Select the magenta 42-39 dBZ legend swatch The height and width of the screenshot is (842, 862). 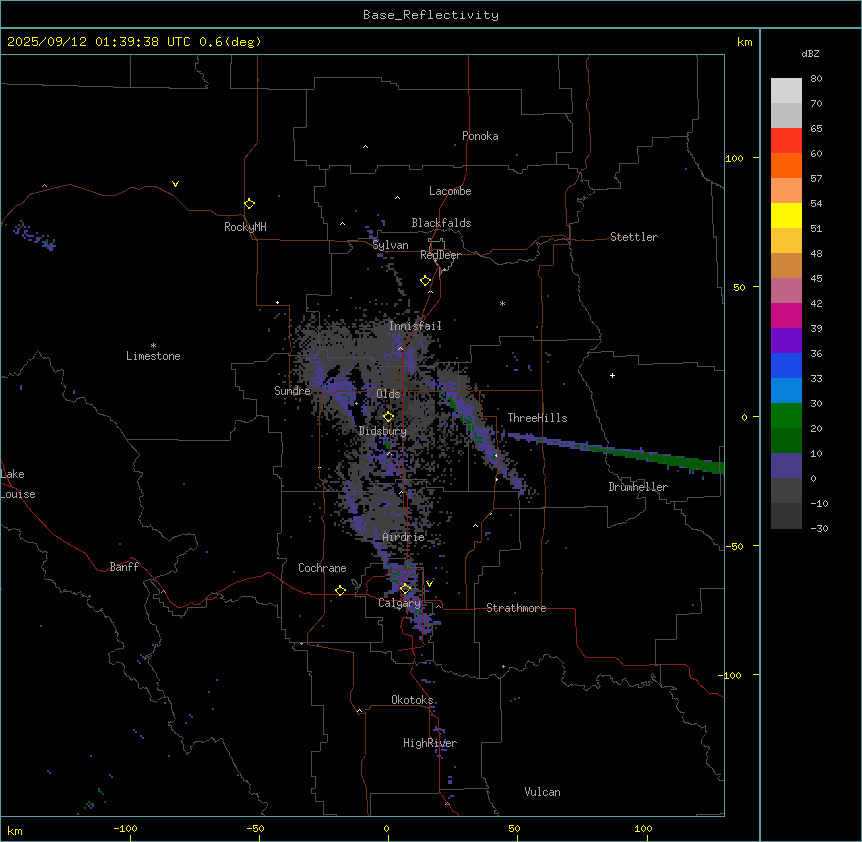(786, 315)
